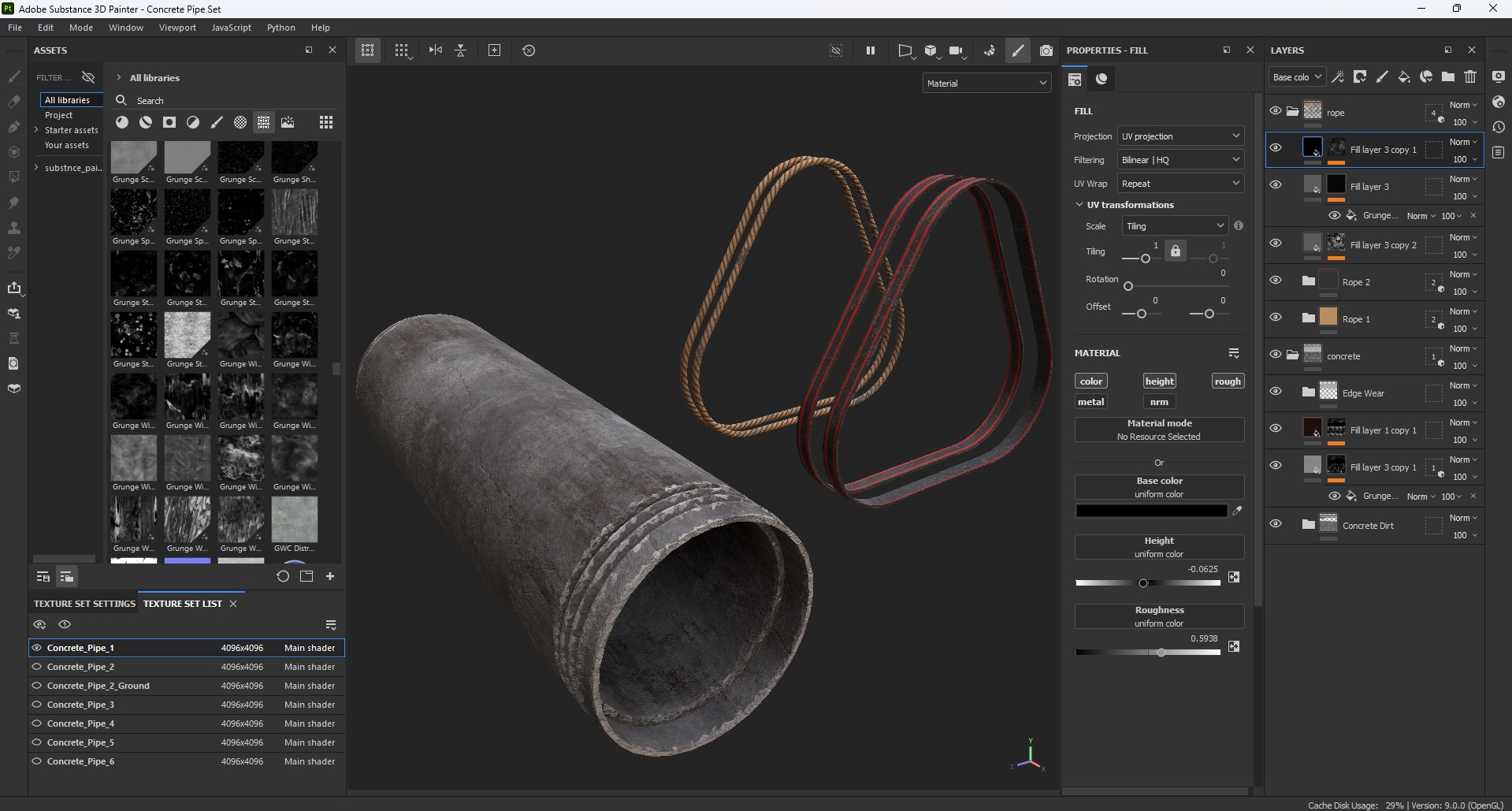The width and height of the screenshot is (1512, 811).
Task: Switch to Texture Set List tab
Action: pyautogui.click(x=183, y=604)
